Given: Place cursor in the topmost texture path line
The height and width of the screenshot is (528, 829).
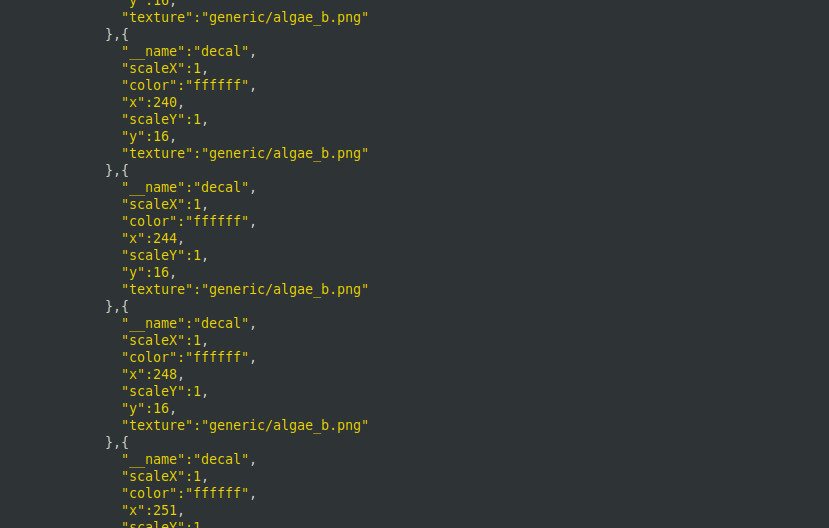Looking at the screenshot, I should [286, 17].
